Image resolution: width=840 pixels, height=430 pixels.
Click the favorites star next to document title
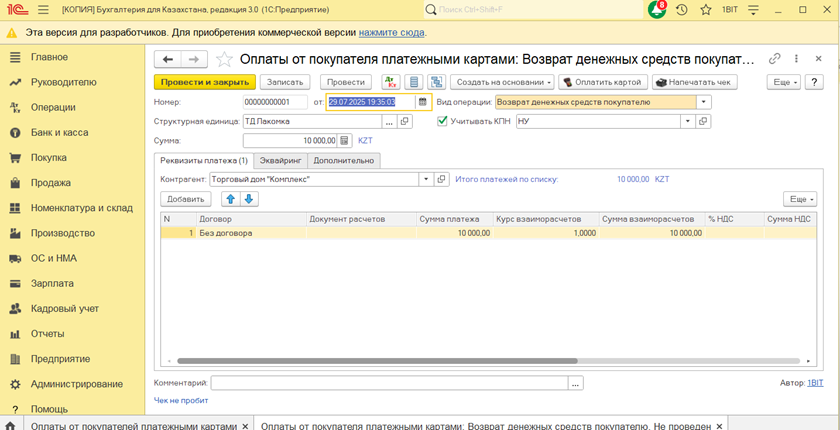(x=224, y=59)
